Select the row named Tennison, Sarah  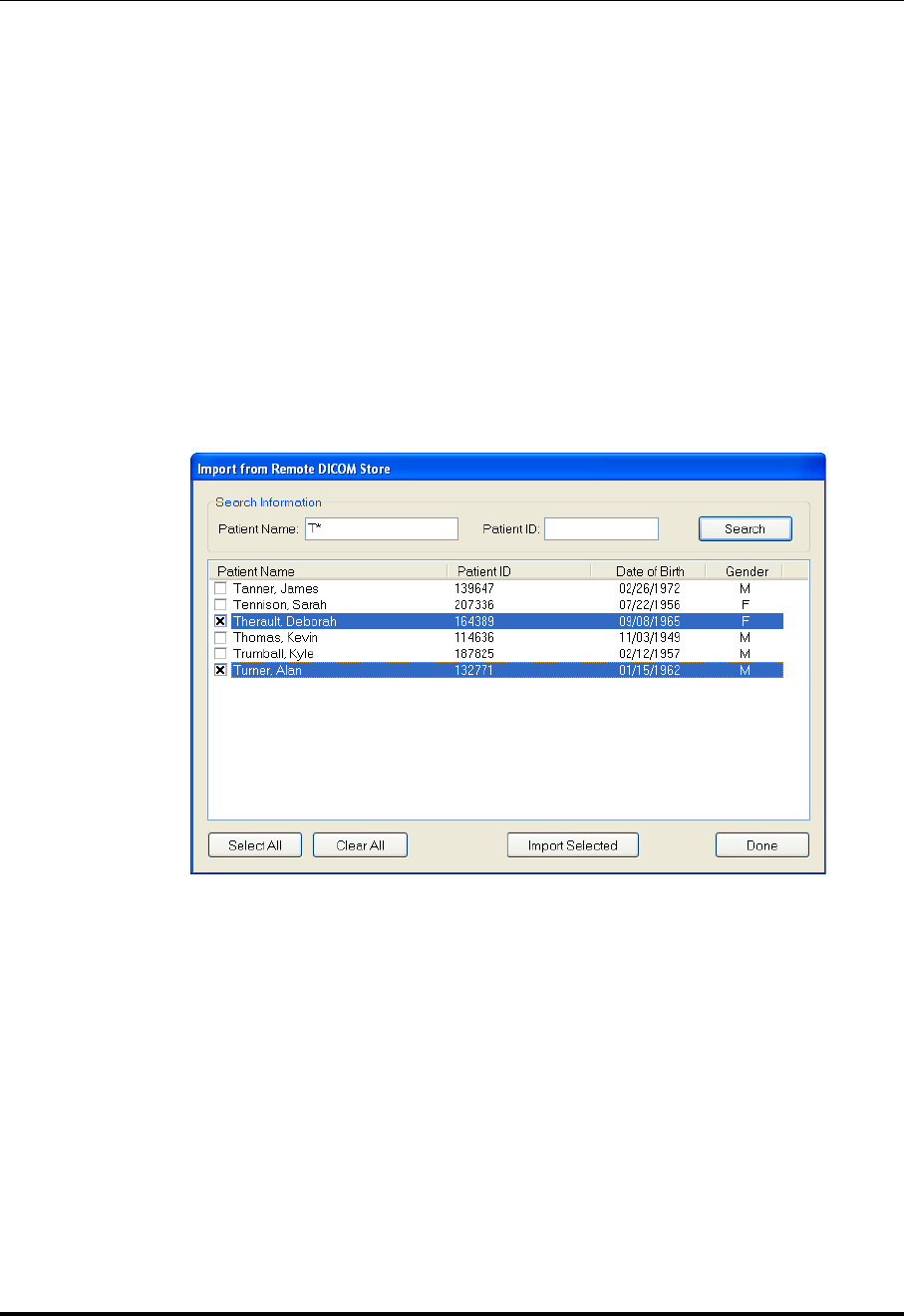click(496, 604)
